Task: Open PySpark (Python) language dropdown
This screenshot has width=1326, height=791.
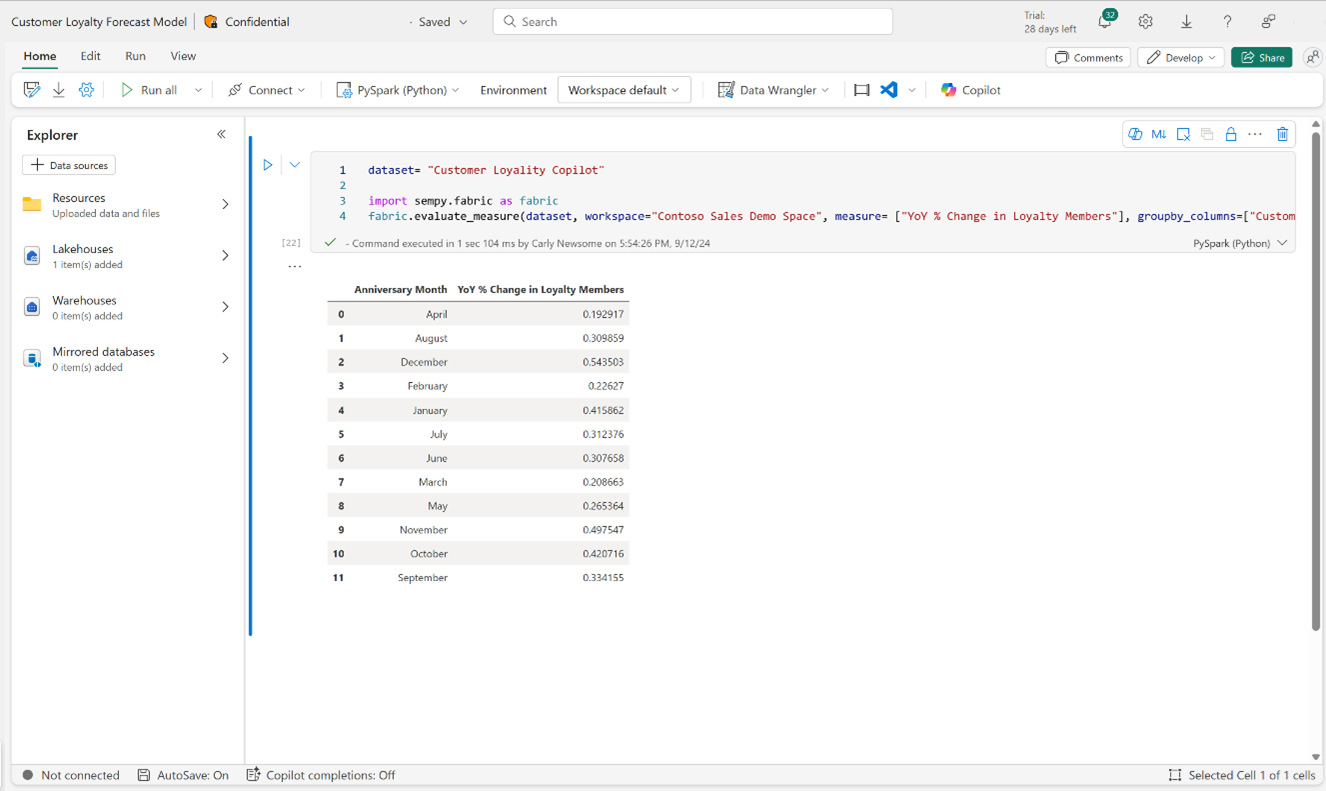Action: [x=398, y=90]
